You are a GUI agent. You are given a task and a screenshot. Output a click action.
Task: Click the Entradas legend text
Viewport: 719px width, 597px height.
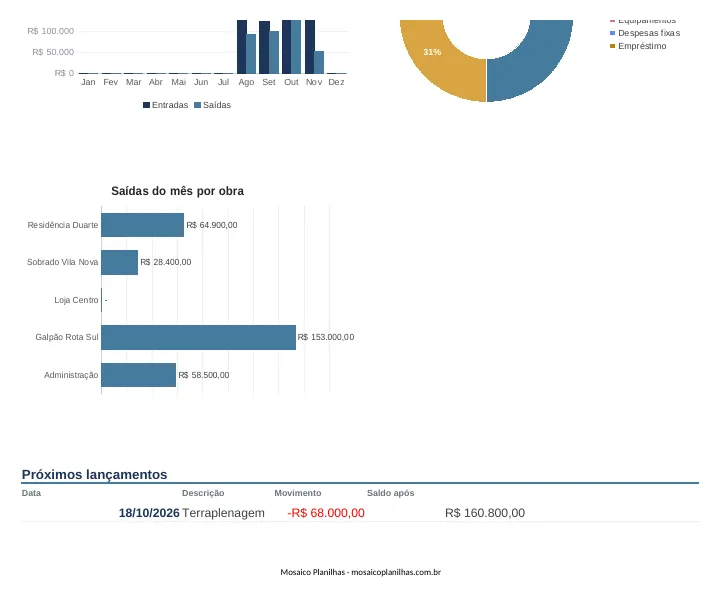click(x=170, y=105)
